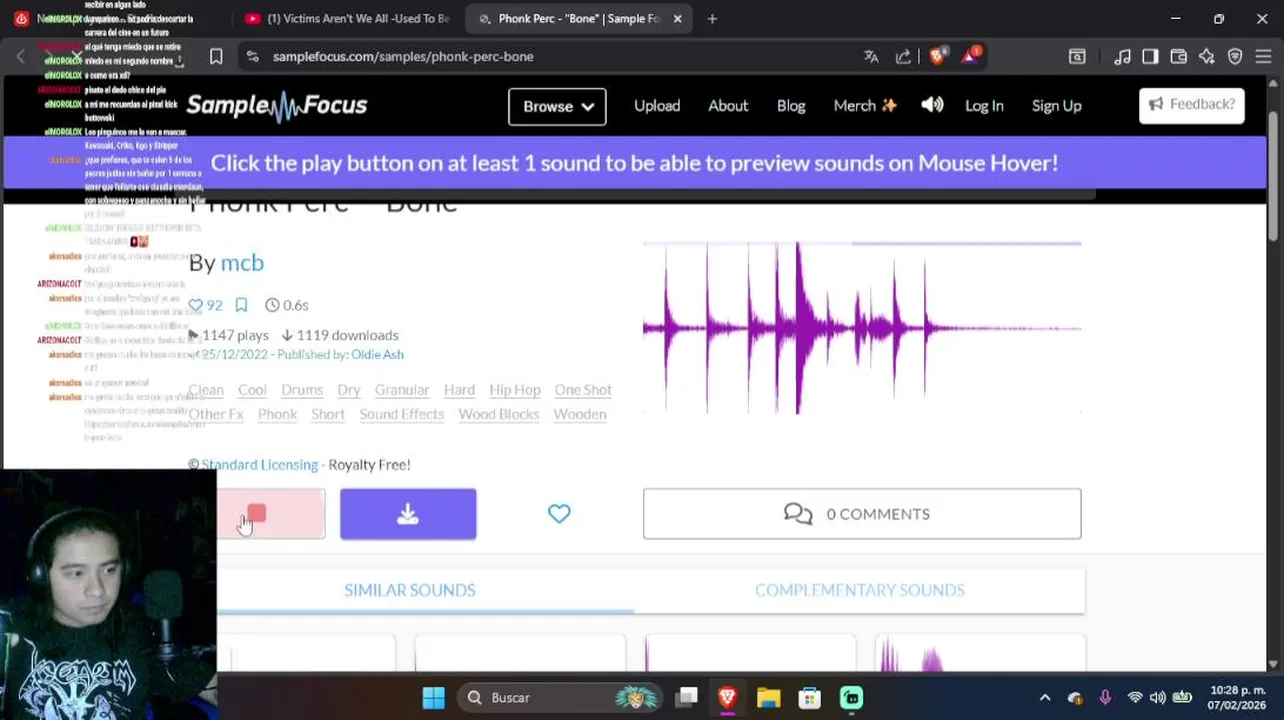Screen dimensions: 1284x720
Task: Click the Drums tag
Action: tap(302, 390)
